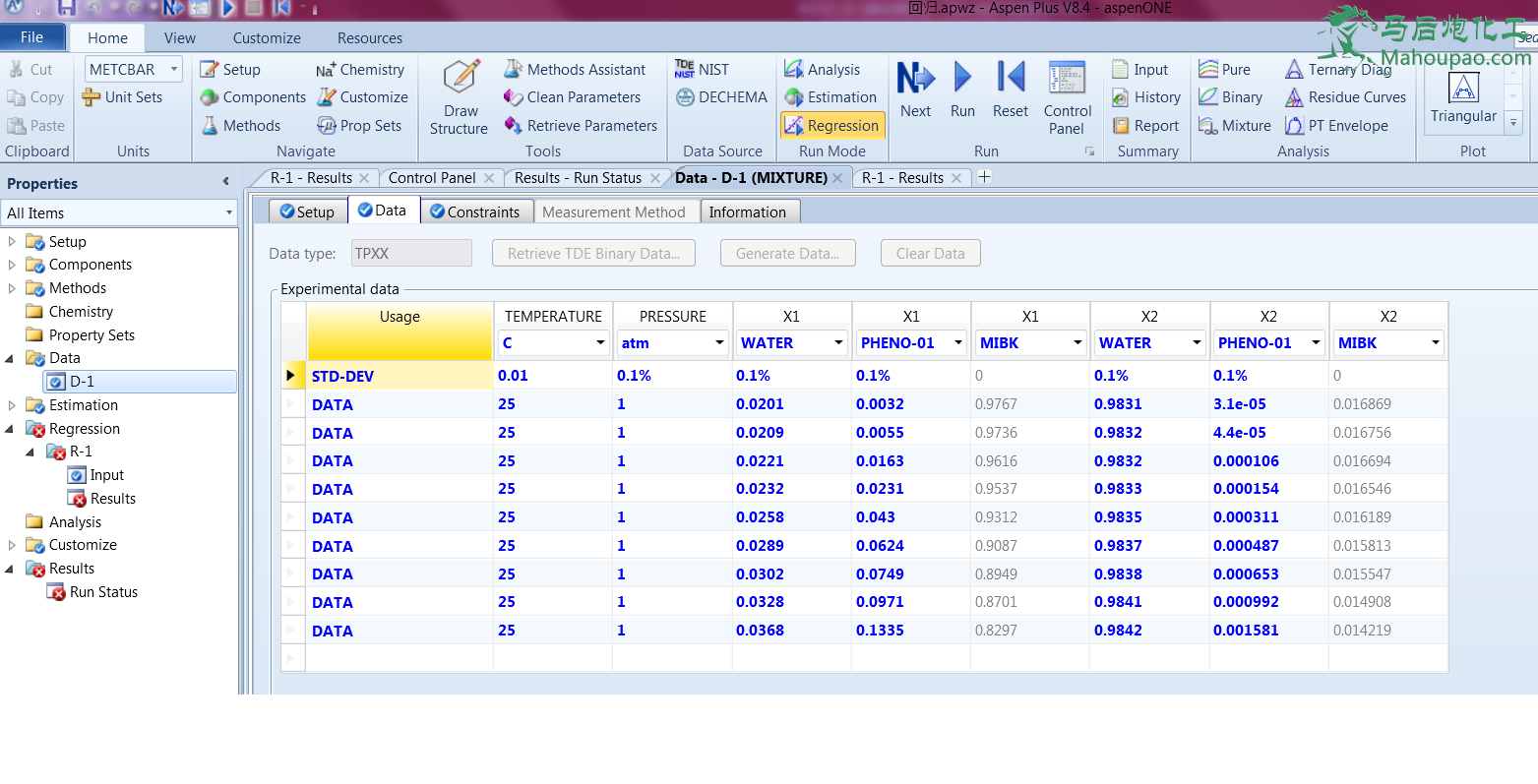
Task: Select Run Status tree item
Action: click(92, 592)
